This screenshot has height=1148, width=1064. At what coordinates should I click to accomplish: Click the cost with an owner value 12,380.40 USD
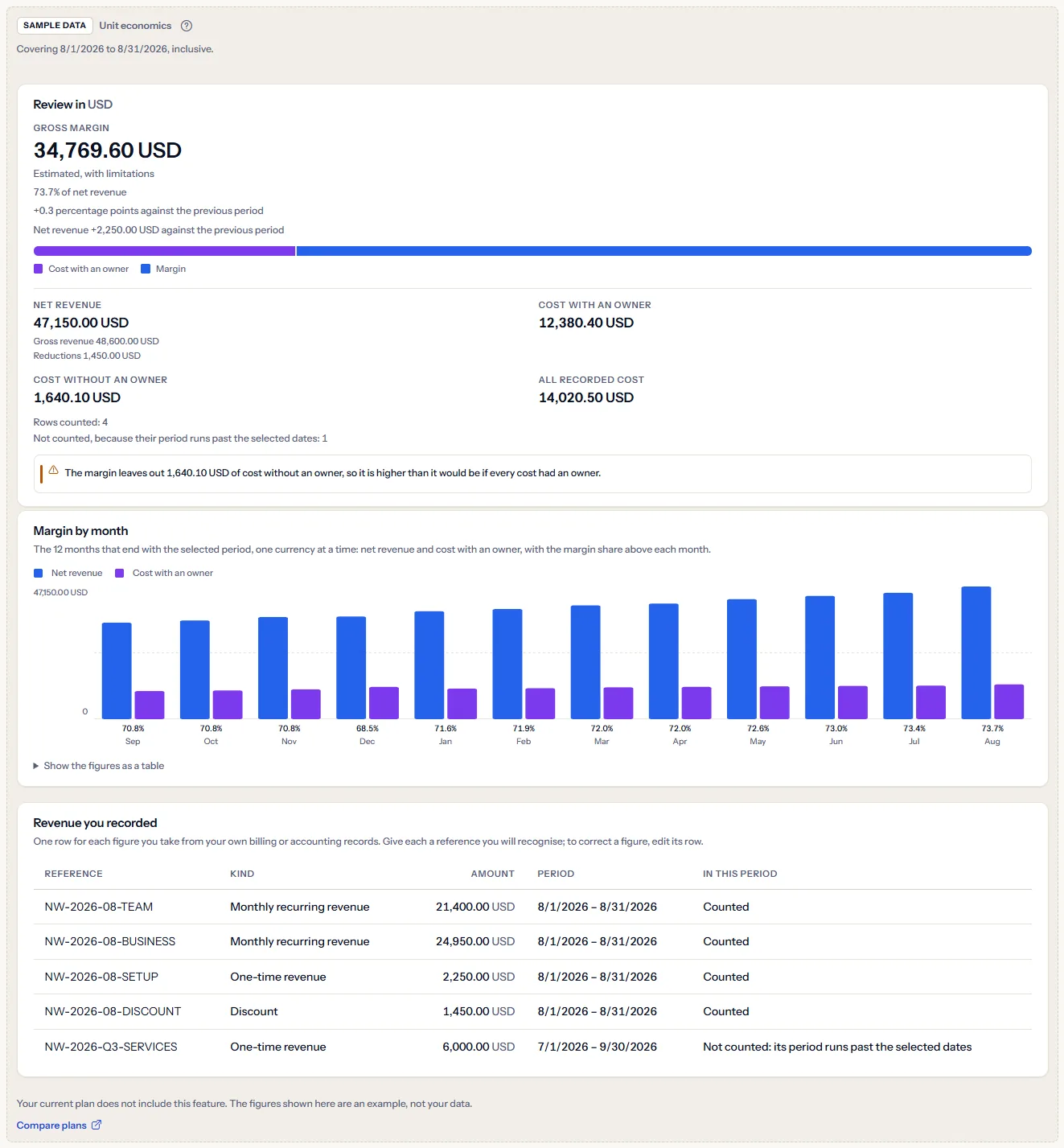(586, 323)
